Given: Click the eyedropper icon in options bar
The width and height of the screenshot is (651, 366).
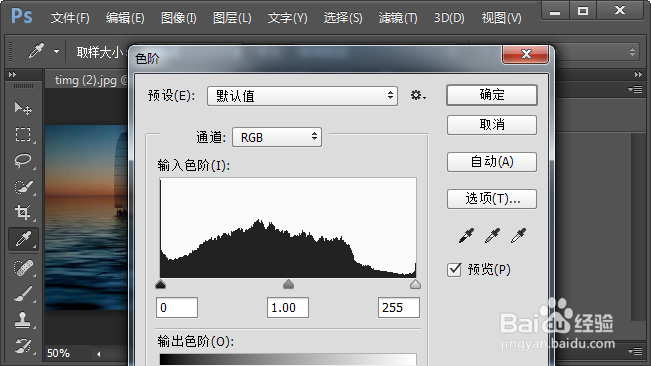Looking at the screenshot, I should (36, 51).
